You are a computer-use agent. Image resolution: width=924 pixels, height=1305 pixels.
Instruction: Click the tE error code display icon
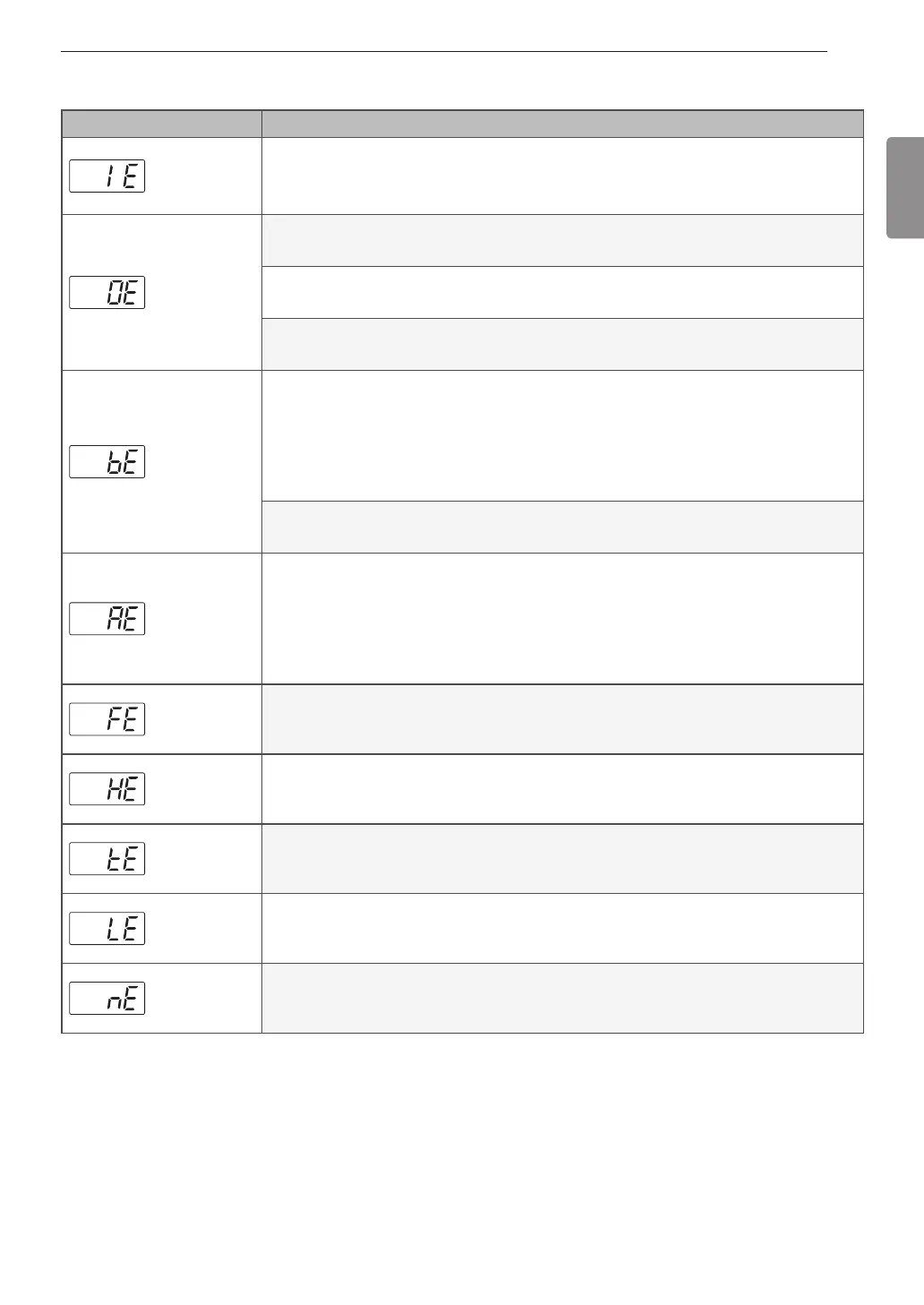pyautogui.click(x=107, y=859)
